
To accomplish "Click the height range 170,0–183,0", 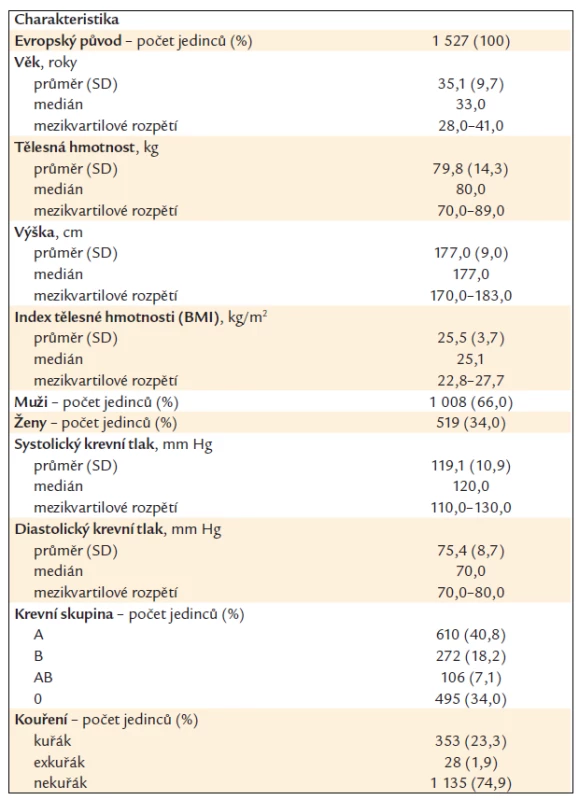I will pyautogui.click(x=471, y=295).
